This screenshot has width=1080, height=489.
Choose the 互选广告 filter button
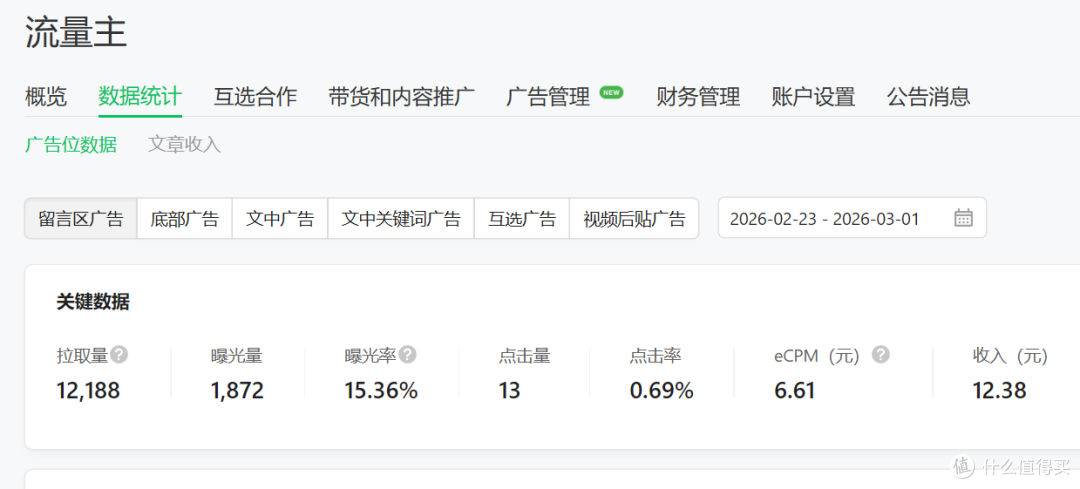[522, 219]
